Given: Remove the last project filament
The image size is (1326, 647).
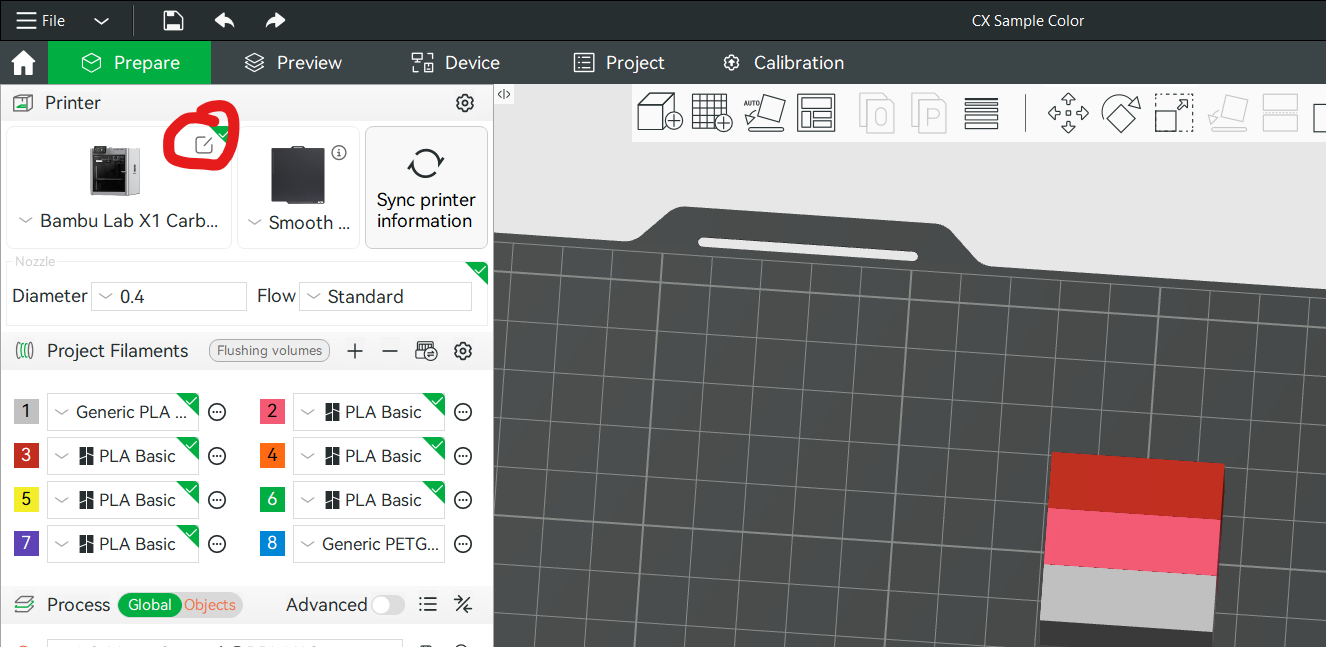Looking at the screenshot, I should [390, 351].
